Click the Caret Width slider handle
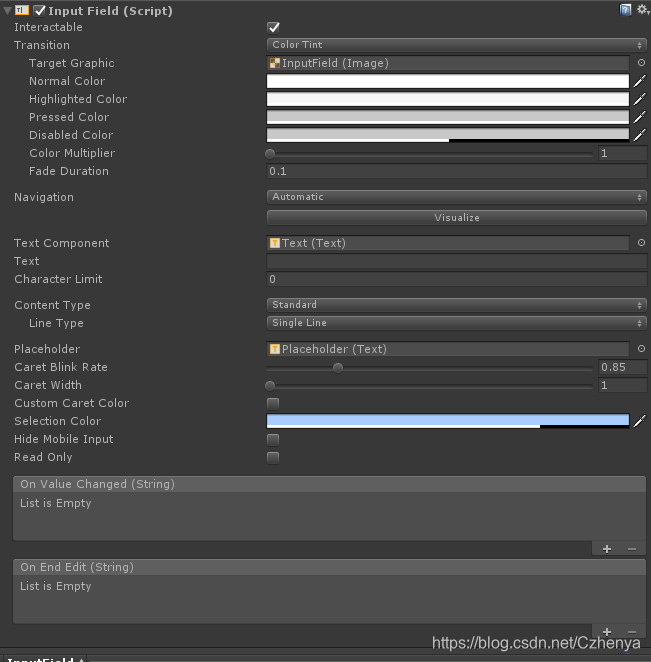The height and width of the screenshot is (662, 651). point(270,386)
